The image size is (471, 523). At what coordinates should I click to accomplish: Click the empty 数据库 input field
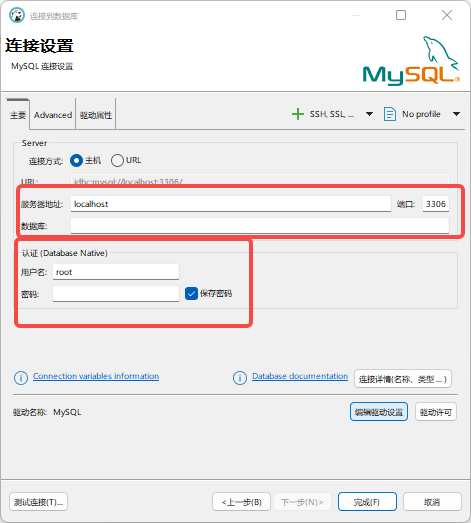[260, 226]
